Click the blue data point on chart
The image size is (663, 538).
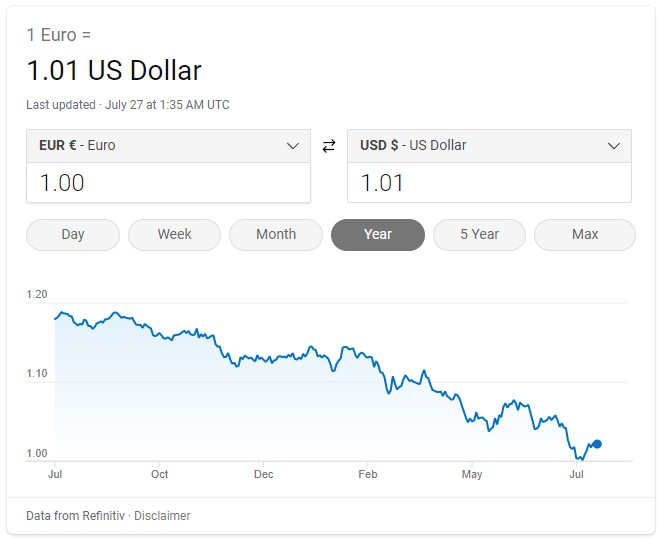597,444
